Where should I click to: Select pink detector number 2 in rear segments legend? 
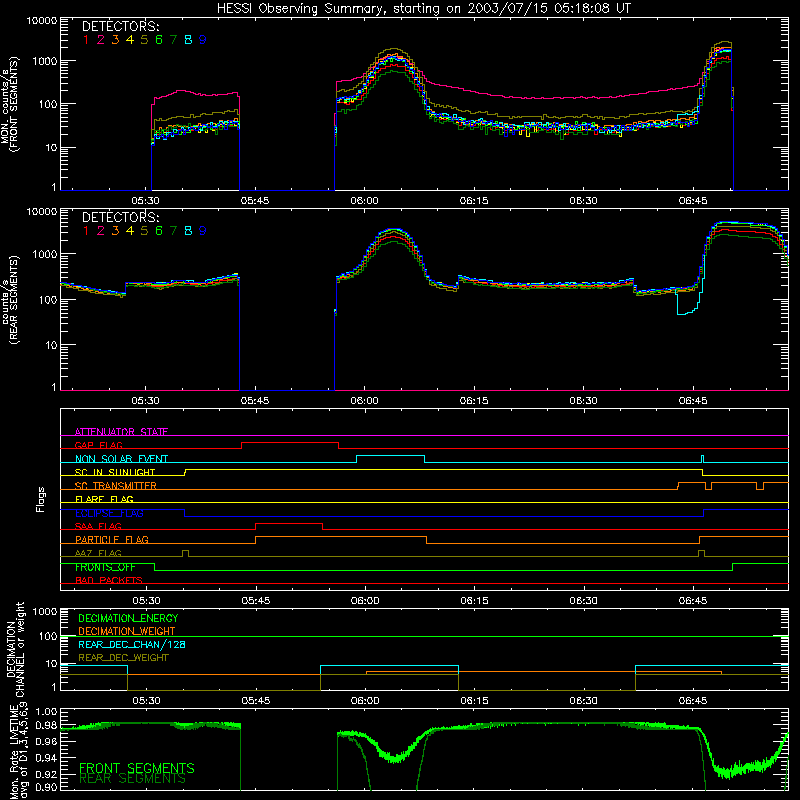101,231
